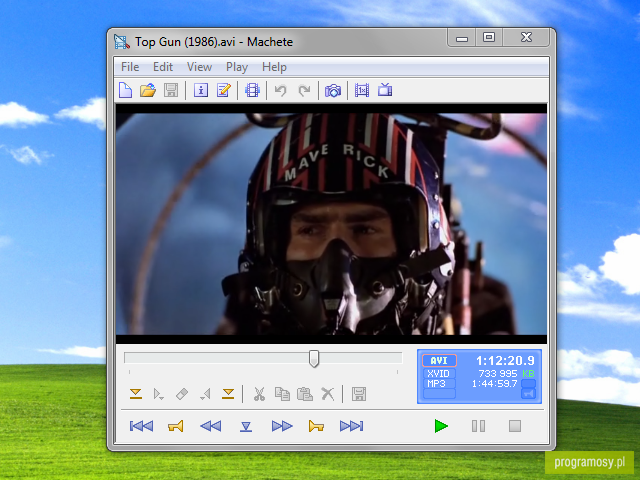Open the Edit menu
Screen dimensions: 640x480
click(163, 67)
